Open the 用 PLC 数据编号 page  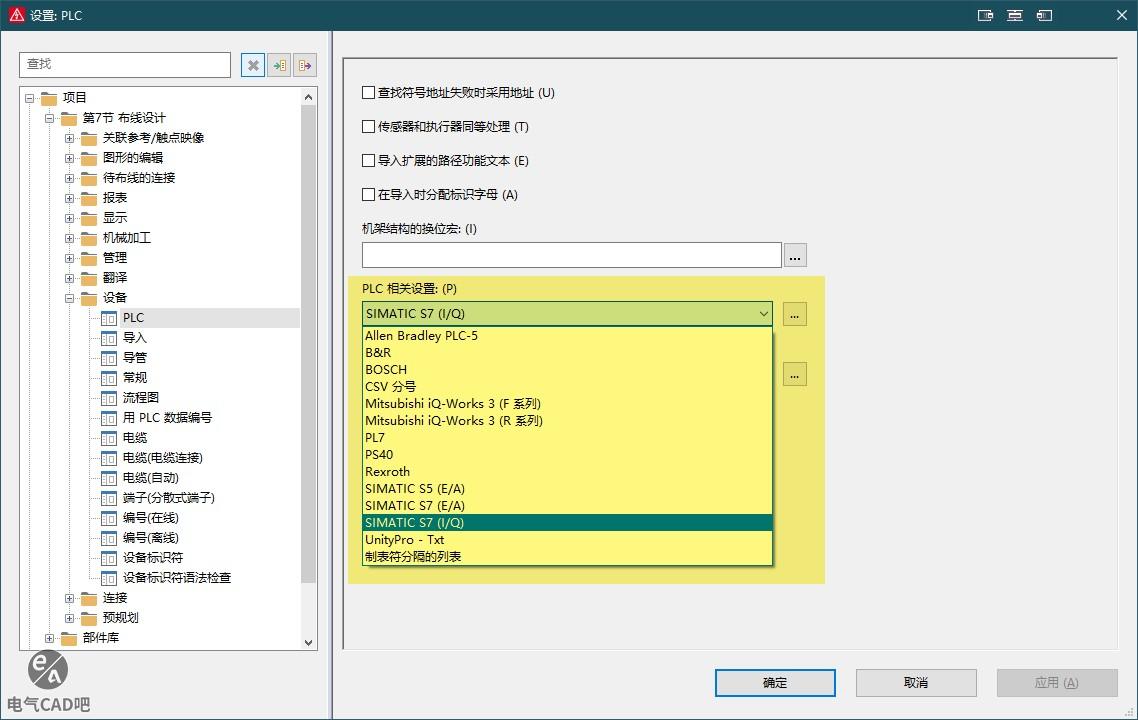tap(167, 417)
